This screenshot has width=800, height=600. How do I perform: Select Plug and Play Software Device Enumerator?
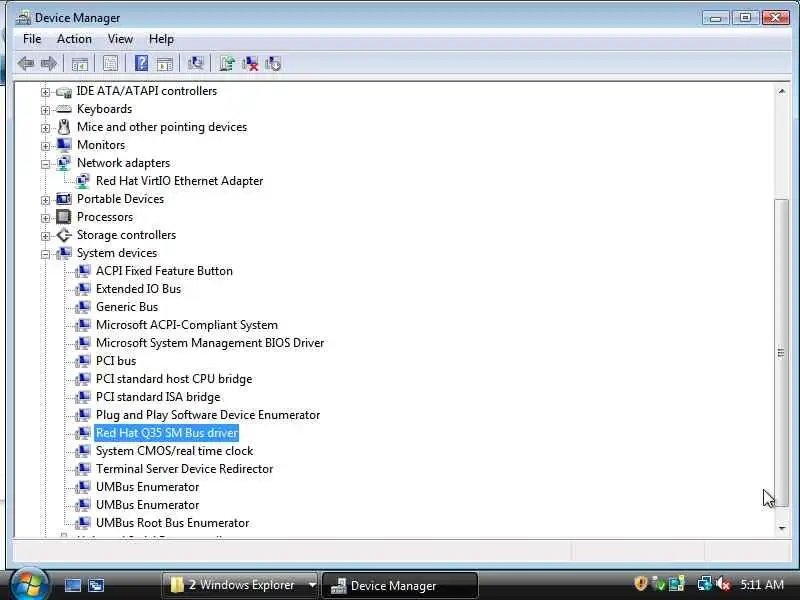coord(208,415)
